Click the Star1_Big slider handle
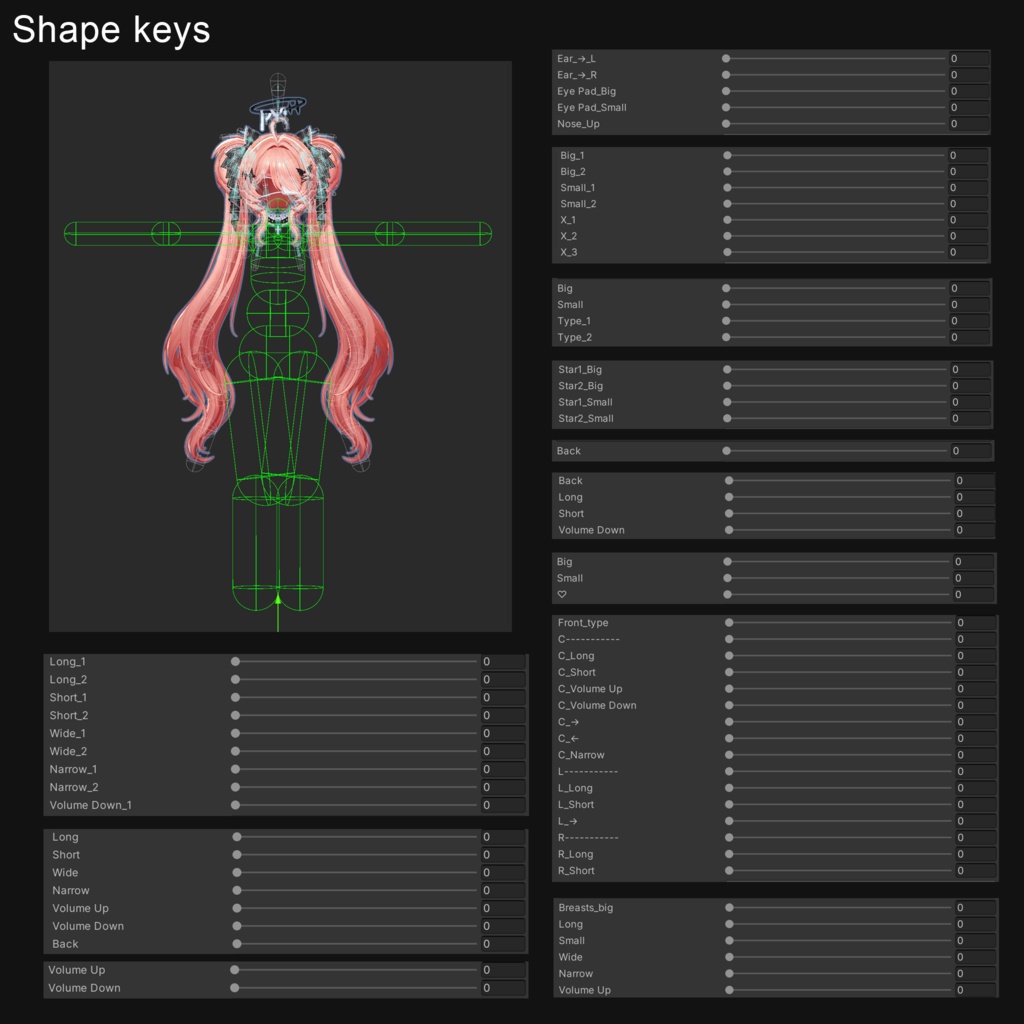 click(x=727, y=370)
